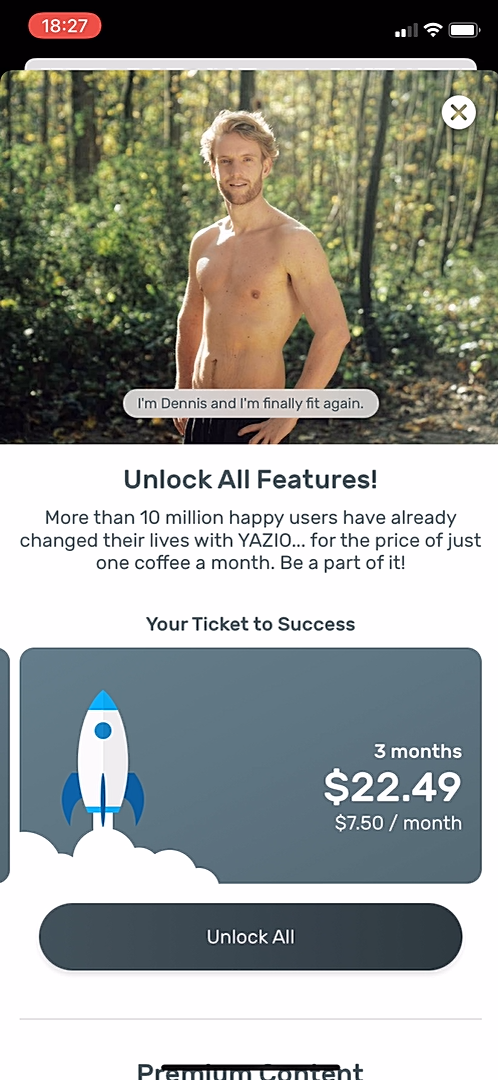Screen dimensions: 498x1080
Task: Tap the cellular signal bars icon
Action: [406, 30]
